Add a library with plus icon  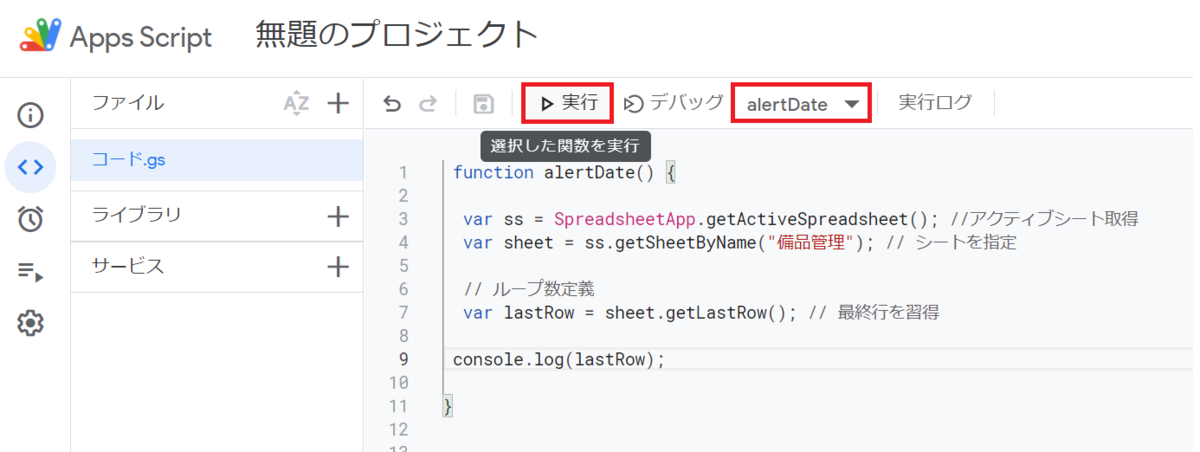[338, 216]
